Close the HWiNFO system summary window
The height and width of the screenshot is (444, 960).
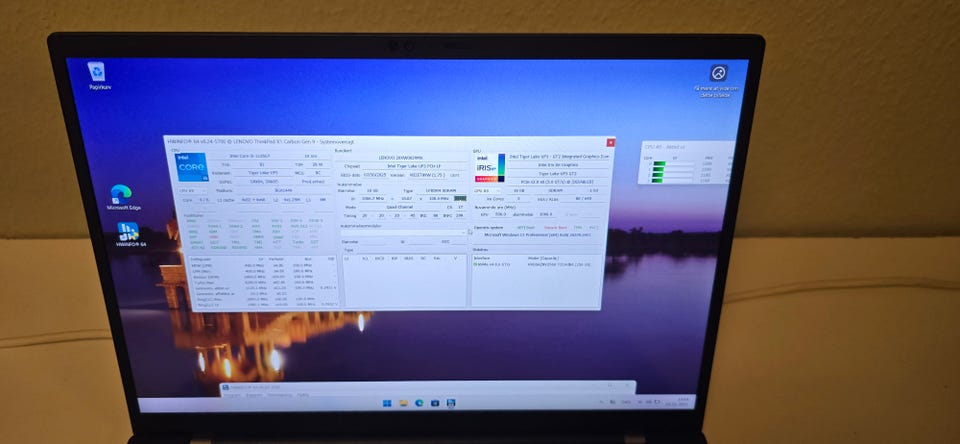pos(610,143)
